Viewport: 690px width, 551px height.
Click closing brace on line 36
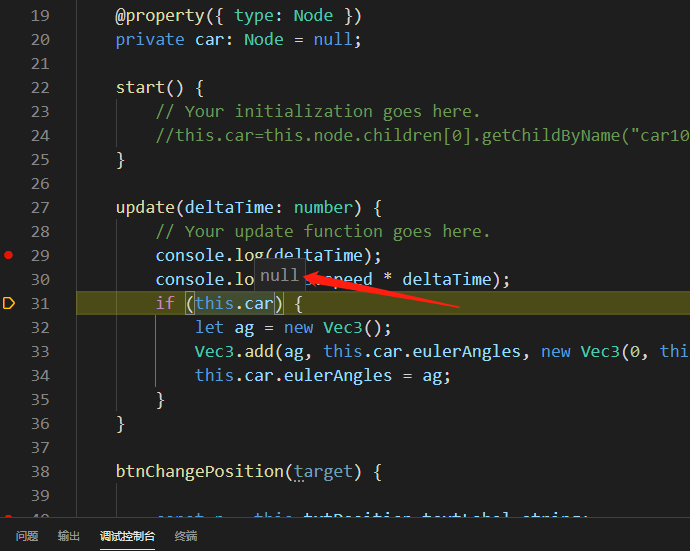pyautogui.click(x=120, y=423)
